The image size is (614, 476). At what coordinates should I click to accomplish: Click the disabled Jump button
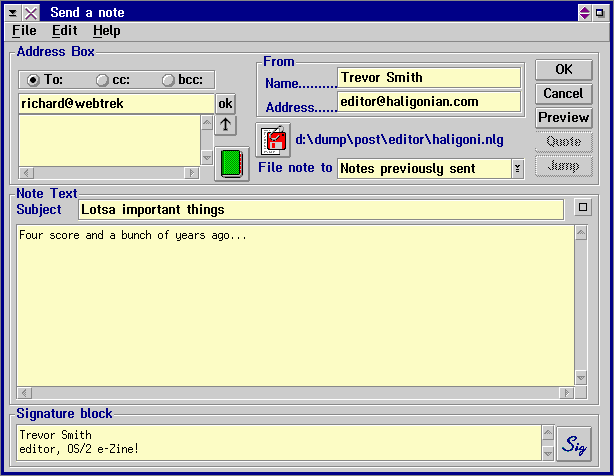(x=563, y=166)
